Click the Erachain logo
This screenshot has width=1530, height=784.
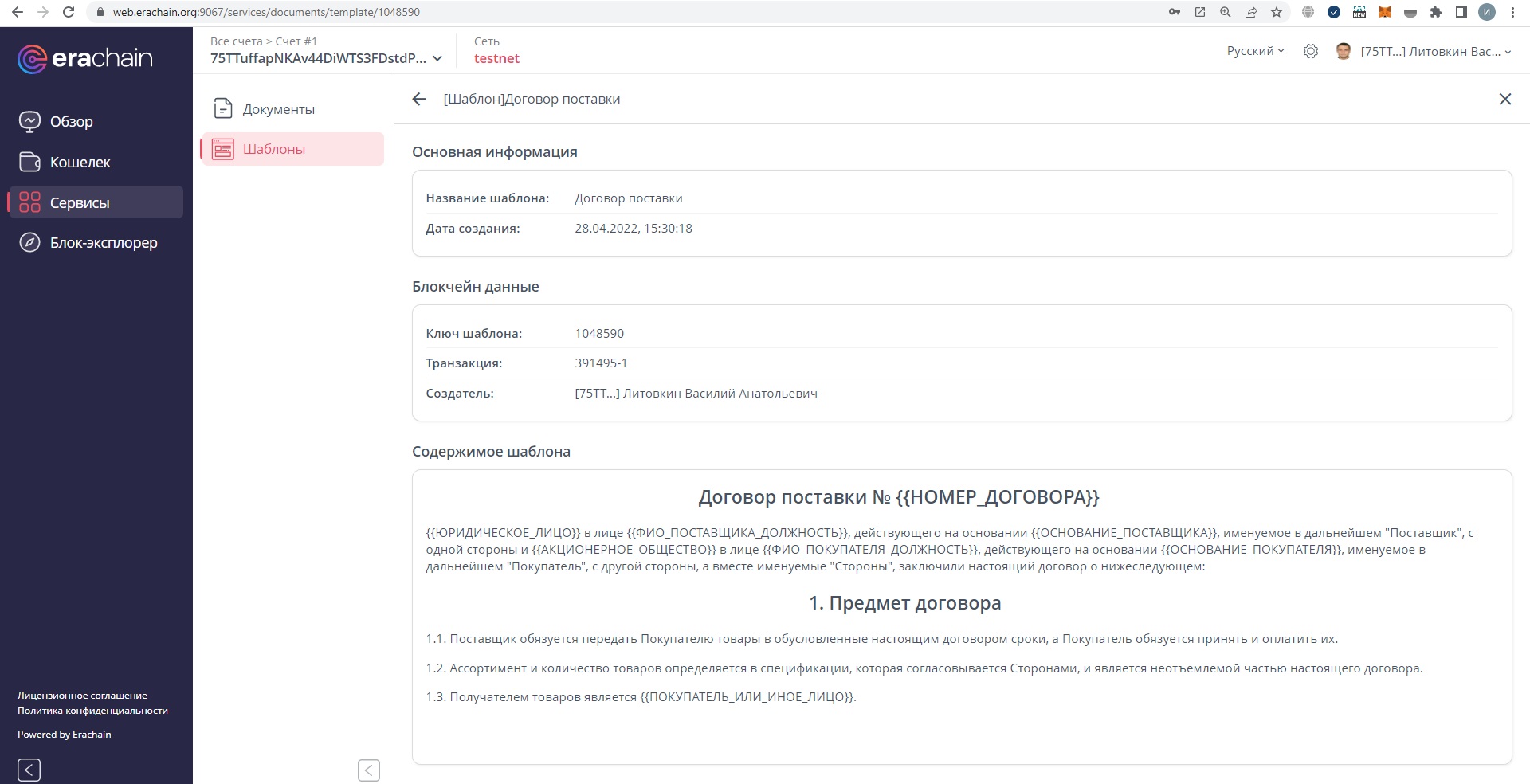84,57
